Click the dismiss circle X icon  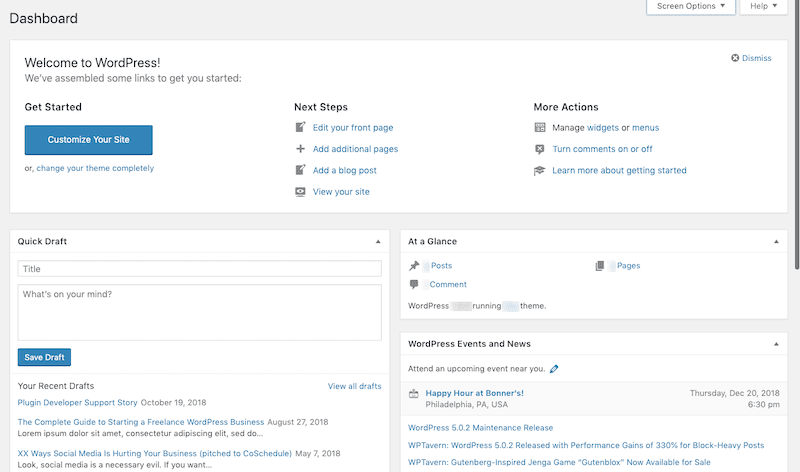735,58
